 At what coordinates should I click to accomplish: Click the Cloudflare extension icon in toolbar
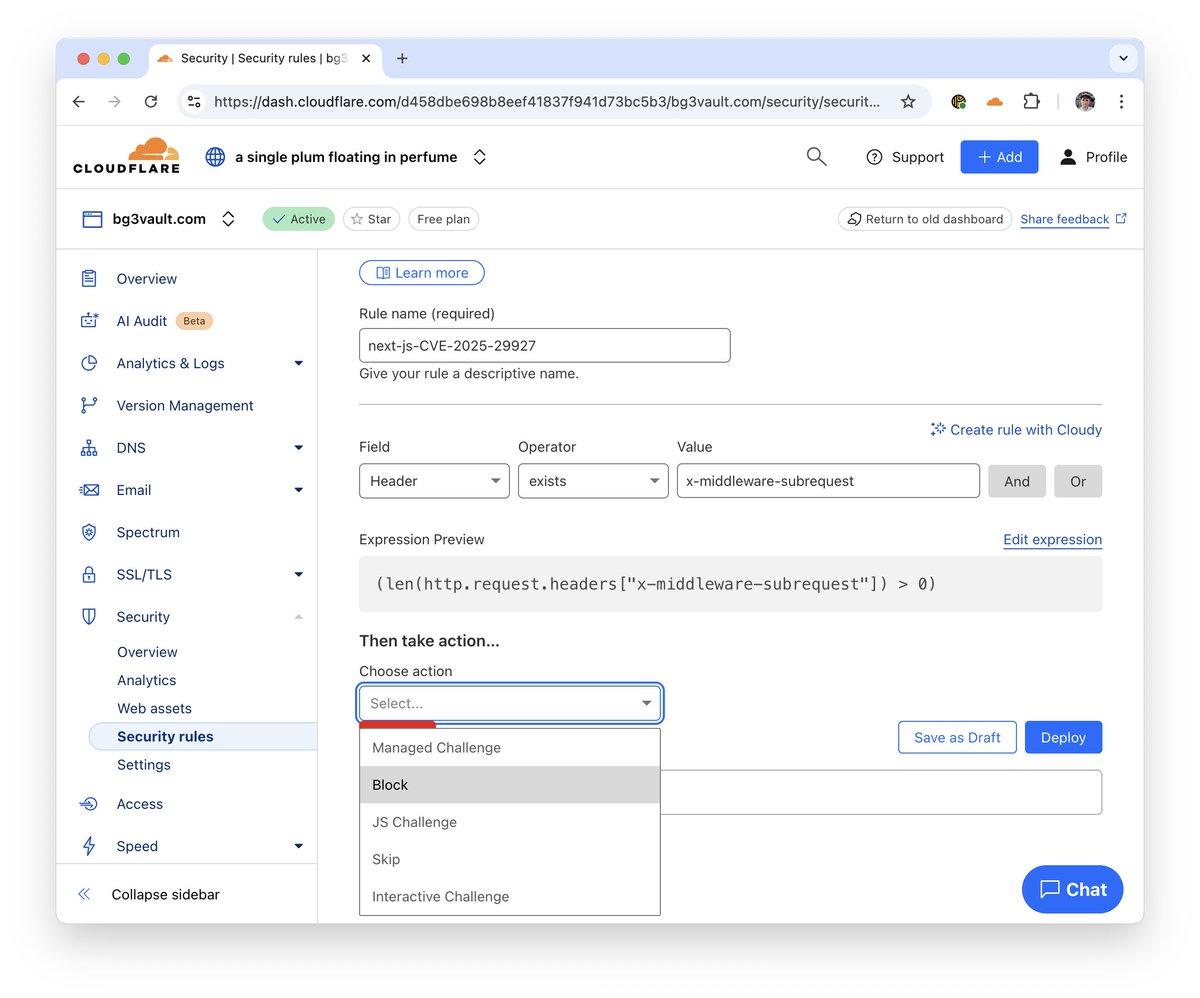point(994,101)
